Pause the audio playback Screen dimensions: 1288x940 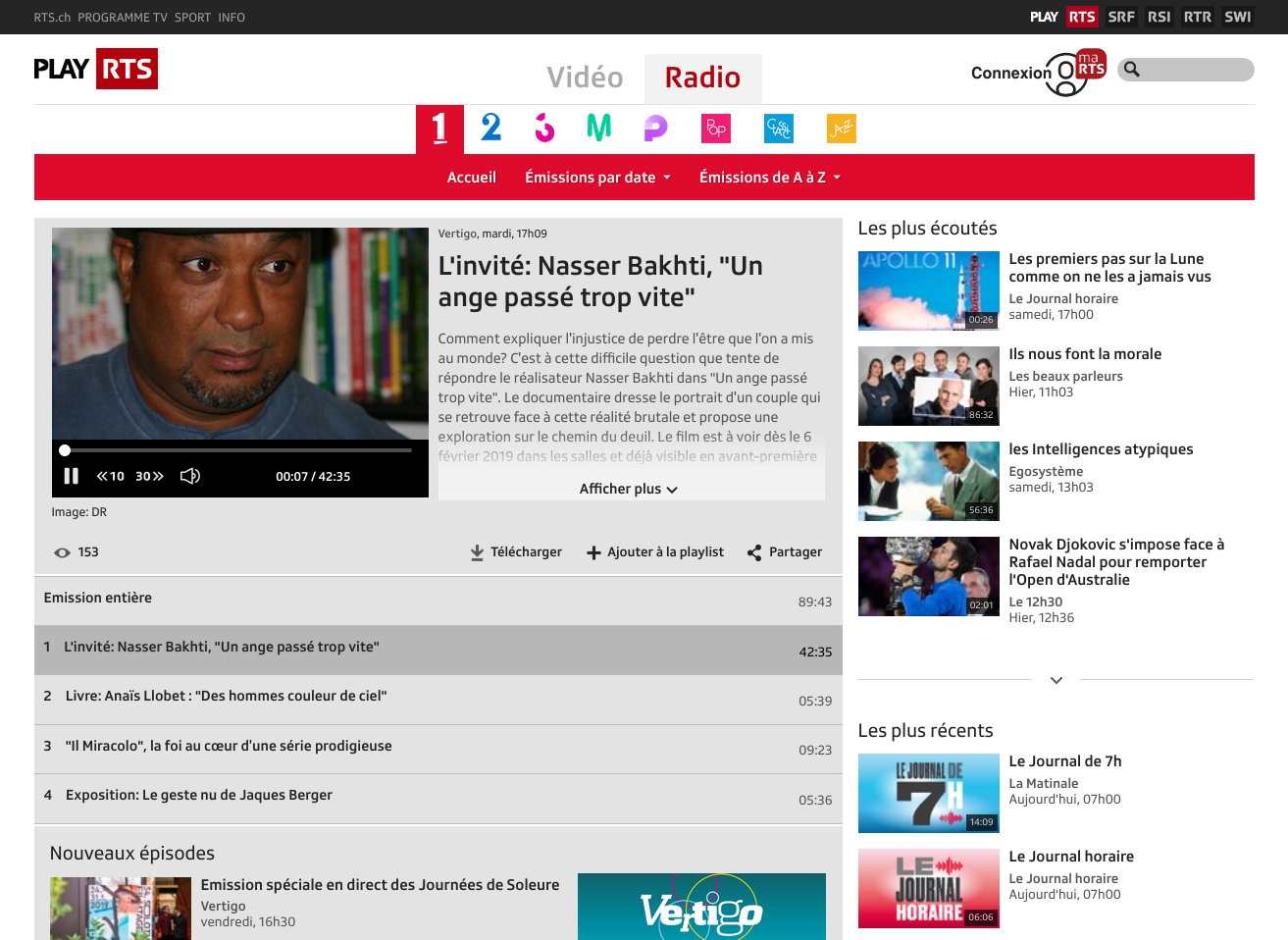pos(71,476)
